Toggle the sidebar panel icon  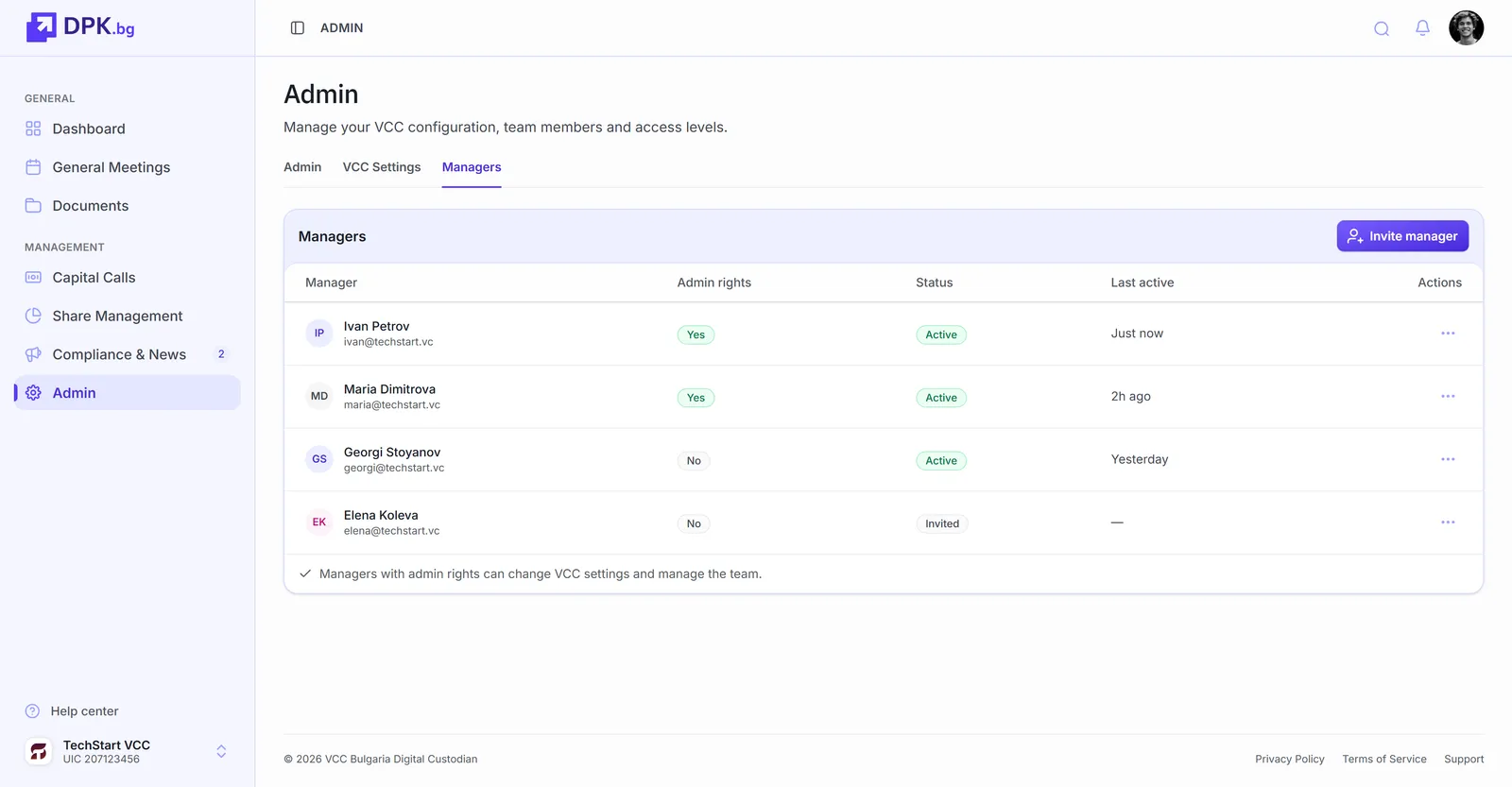pyautogui.click(x=298, y=28)
